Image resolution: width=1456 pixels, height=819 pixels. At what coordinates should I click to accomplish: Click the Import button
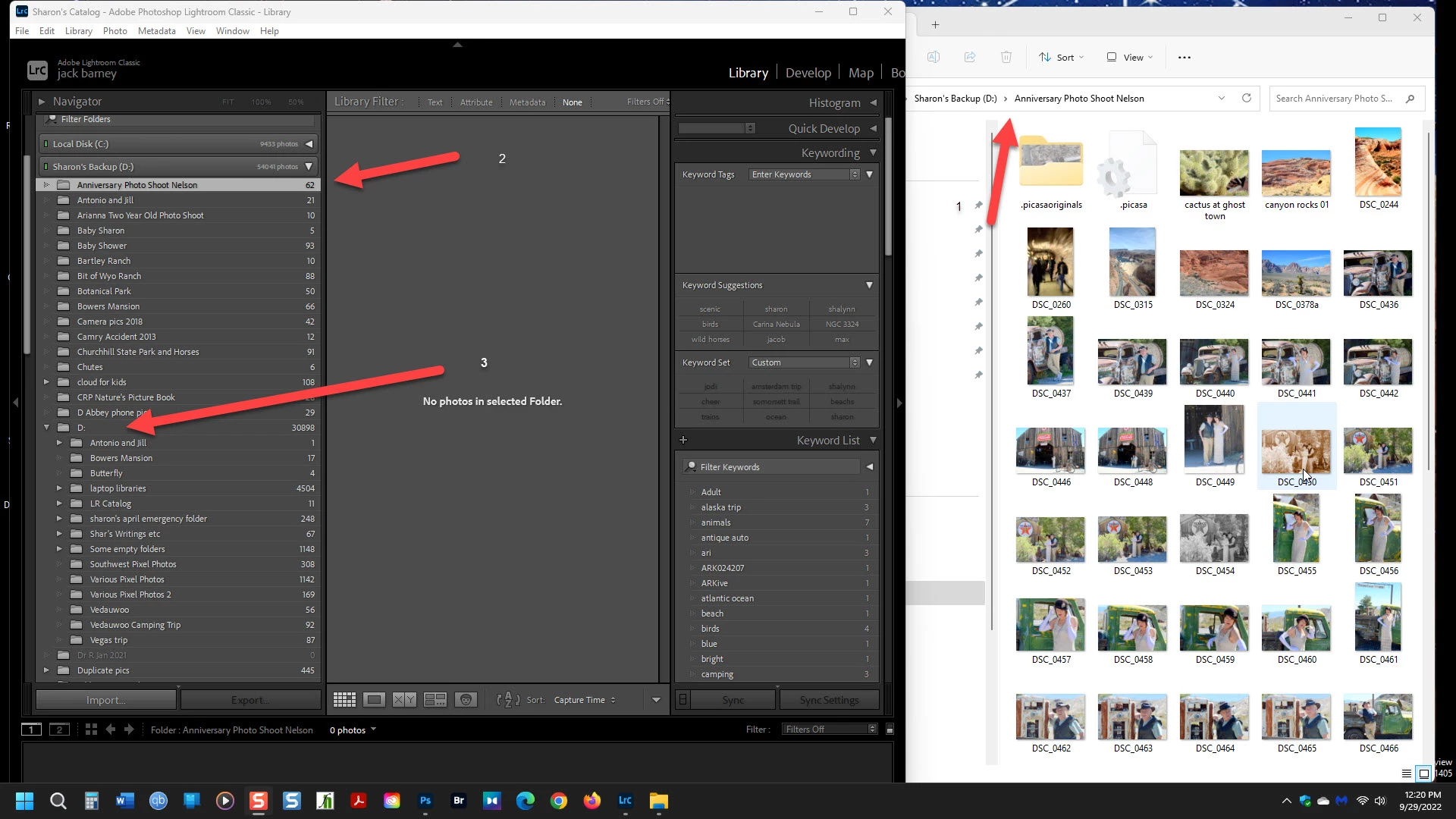[105, 700]
